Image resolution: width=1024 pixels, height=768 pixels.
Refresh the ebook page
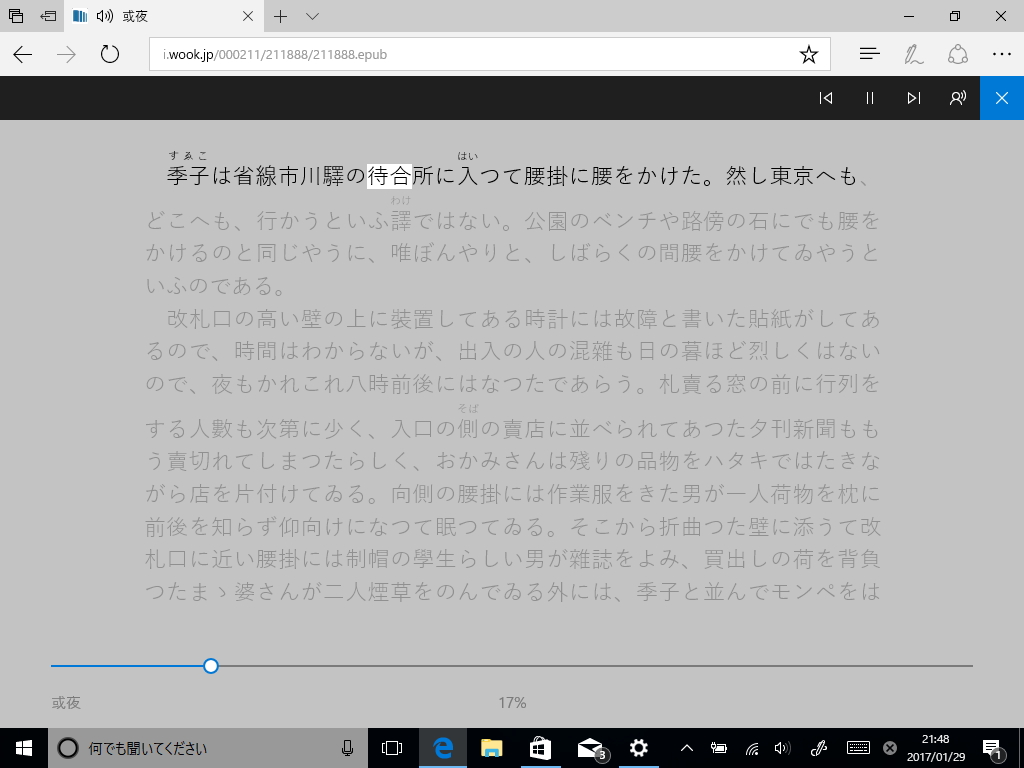110,54
